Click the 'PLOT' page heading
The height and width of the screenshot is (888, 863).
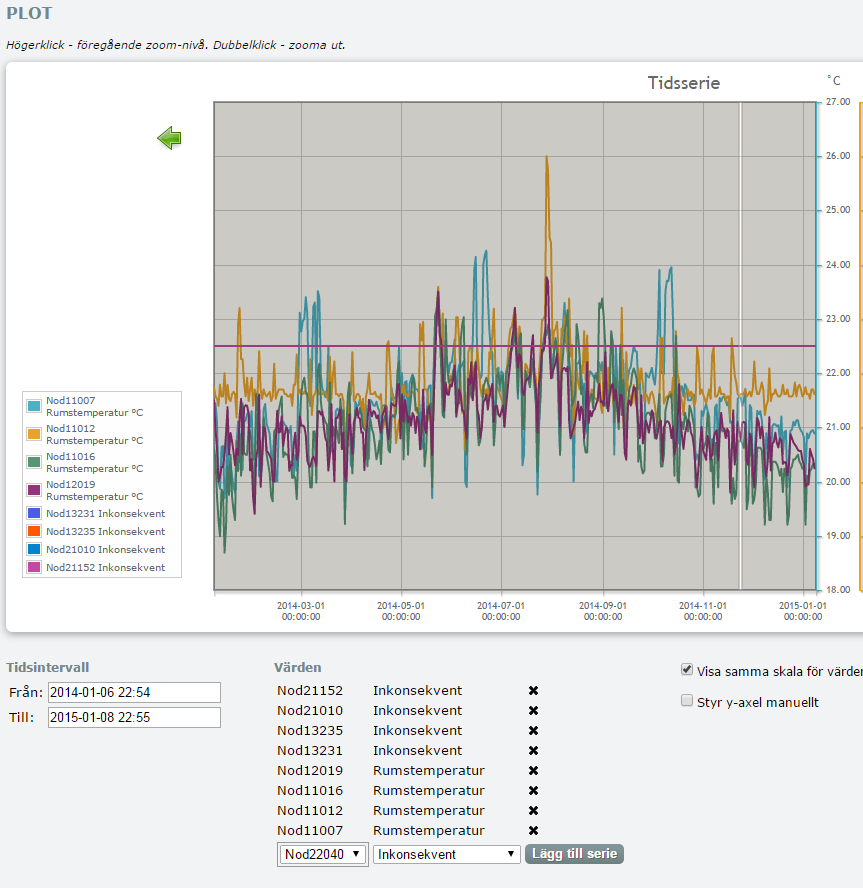tap(29, 13)
